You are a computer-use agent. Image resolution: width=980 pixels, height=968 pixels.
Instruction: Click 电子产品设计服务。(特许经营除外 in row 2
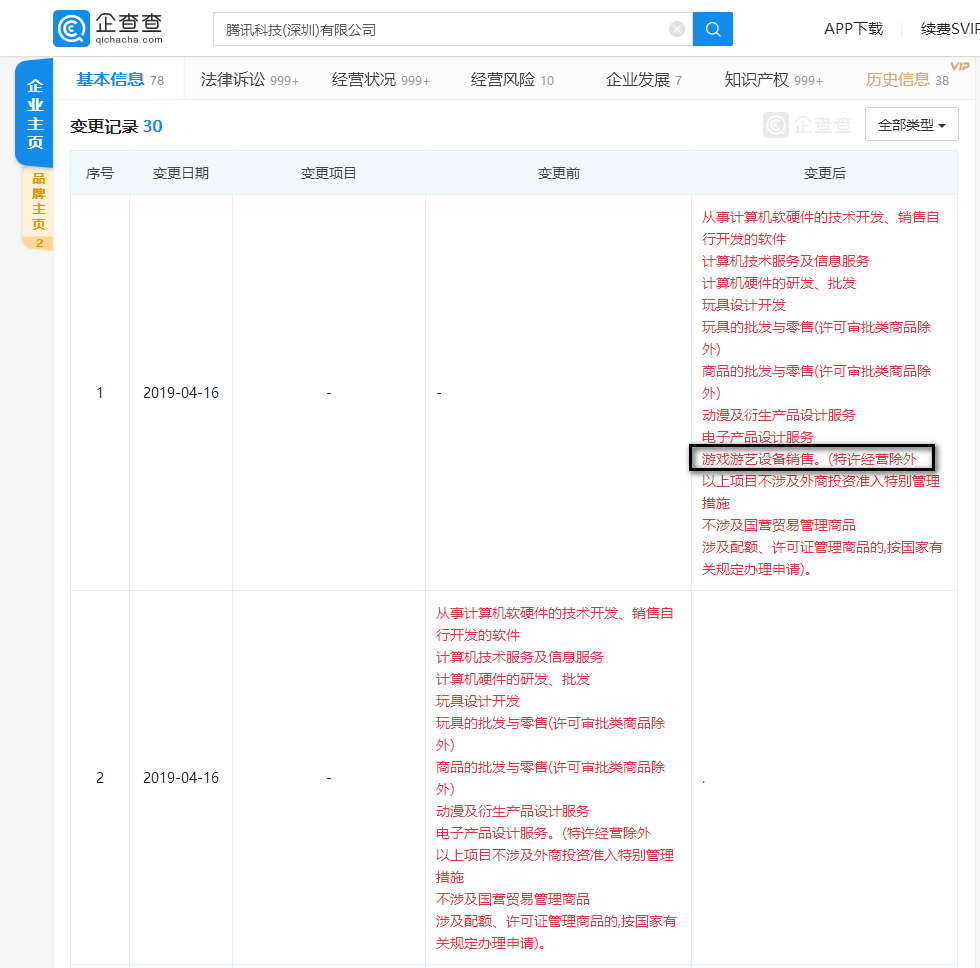[x=543, y=833]
